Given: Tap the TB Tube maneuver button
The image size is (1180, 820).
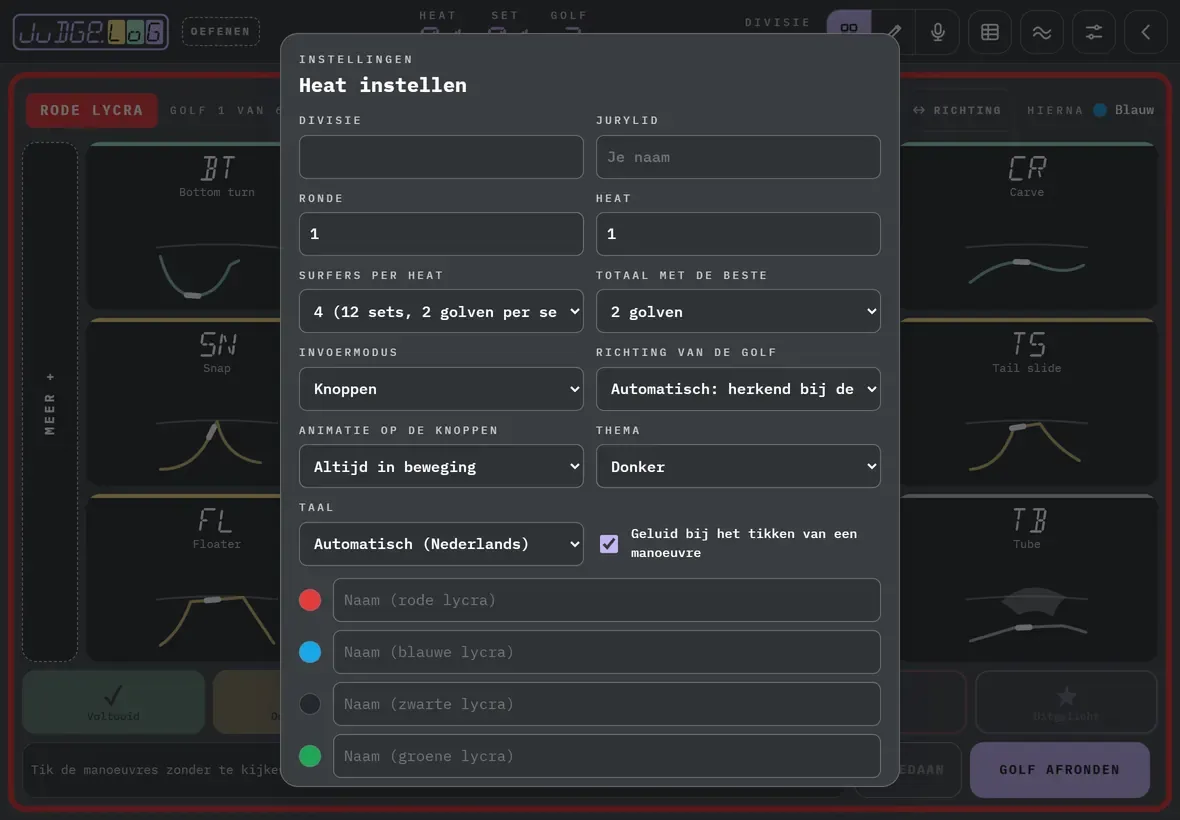Looking at the screenshot, I should coord(1028,578).
